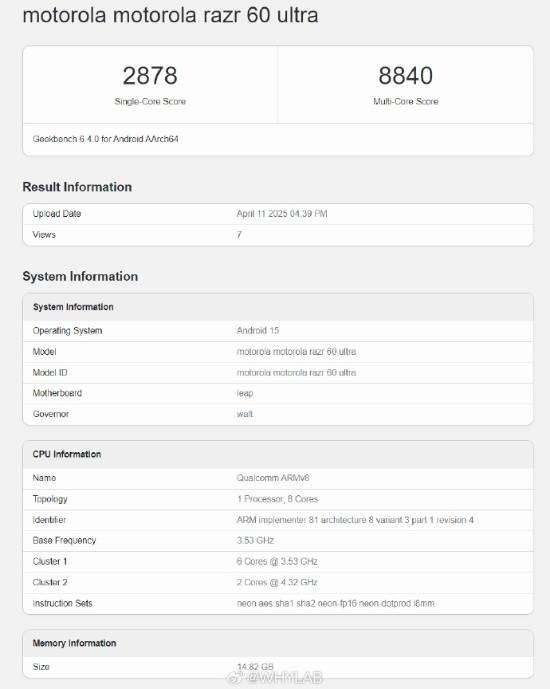
Task: Select the Model row value 'motorola motorola razr 60 ultra'
Action: click(x=296, y=352)
